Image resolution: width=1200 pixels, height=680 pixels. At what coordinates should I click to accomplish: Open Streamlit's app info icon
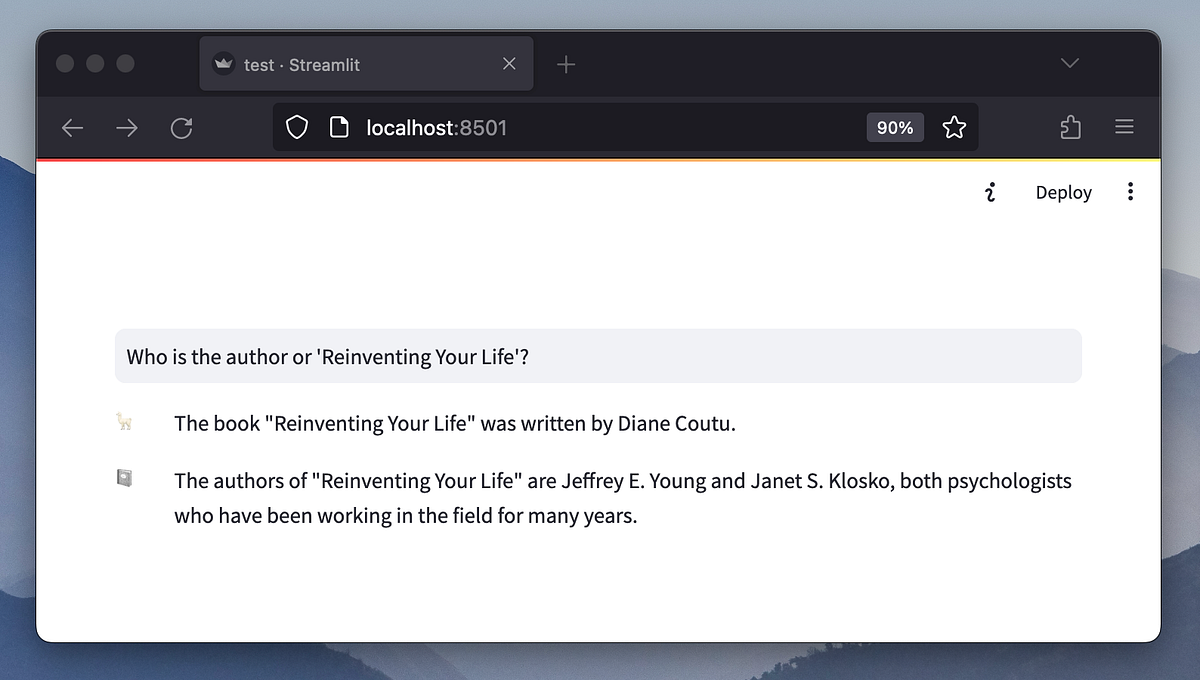coord(991,192)
